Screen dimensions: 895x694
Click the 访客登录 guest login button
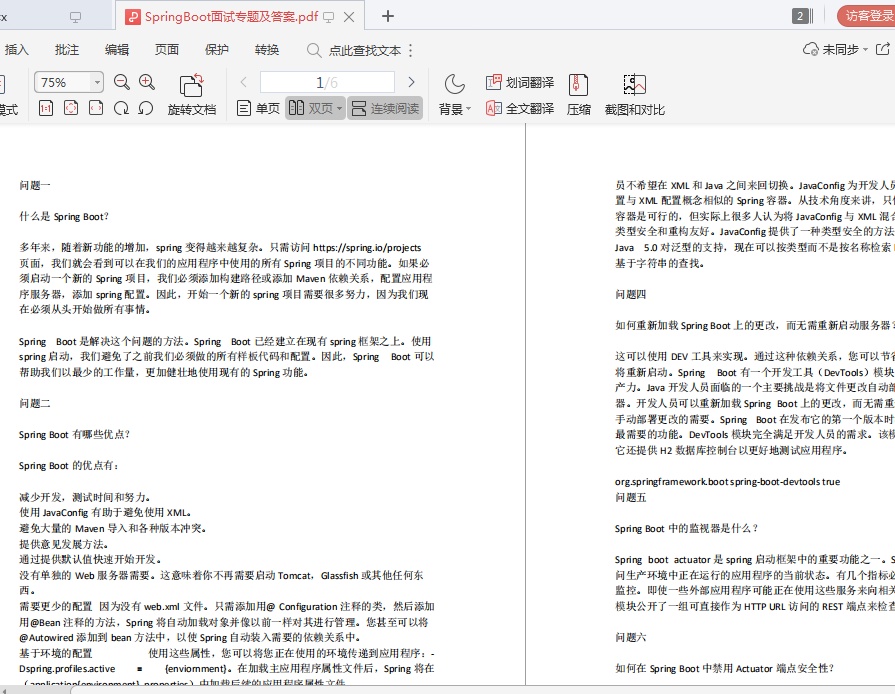tap(866, 16)
